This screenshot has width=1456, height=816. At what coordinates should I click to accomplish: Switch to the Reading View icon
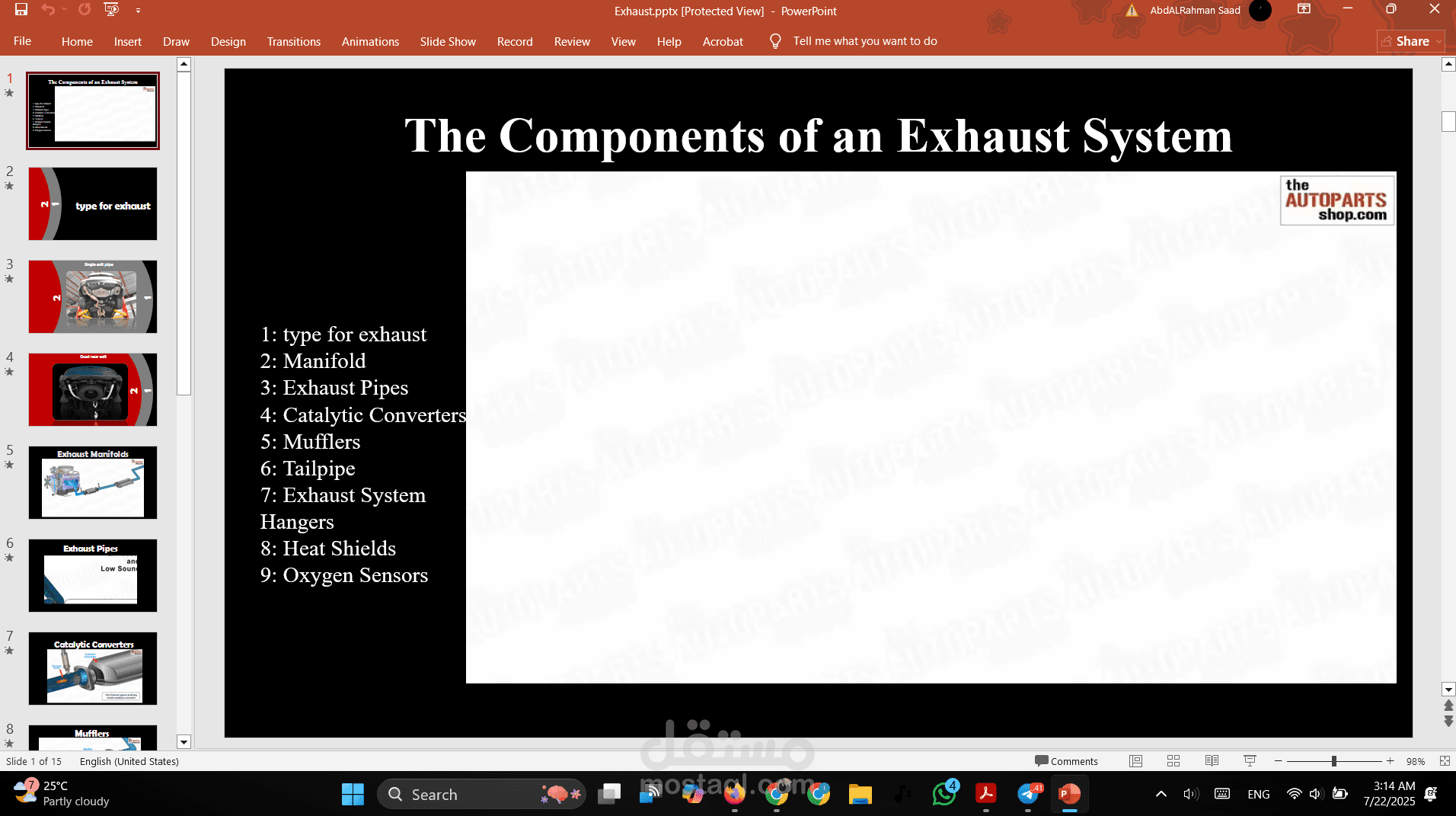(x=1212, y=761)
